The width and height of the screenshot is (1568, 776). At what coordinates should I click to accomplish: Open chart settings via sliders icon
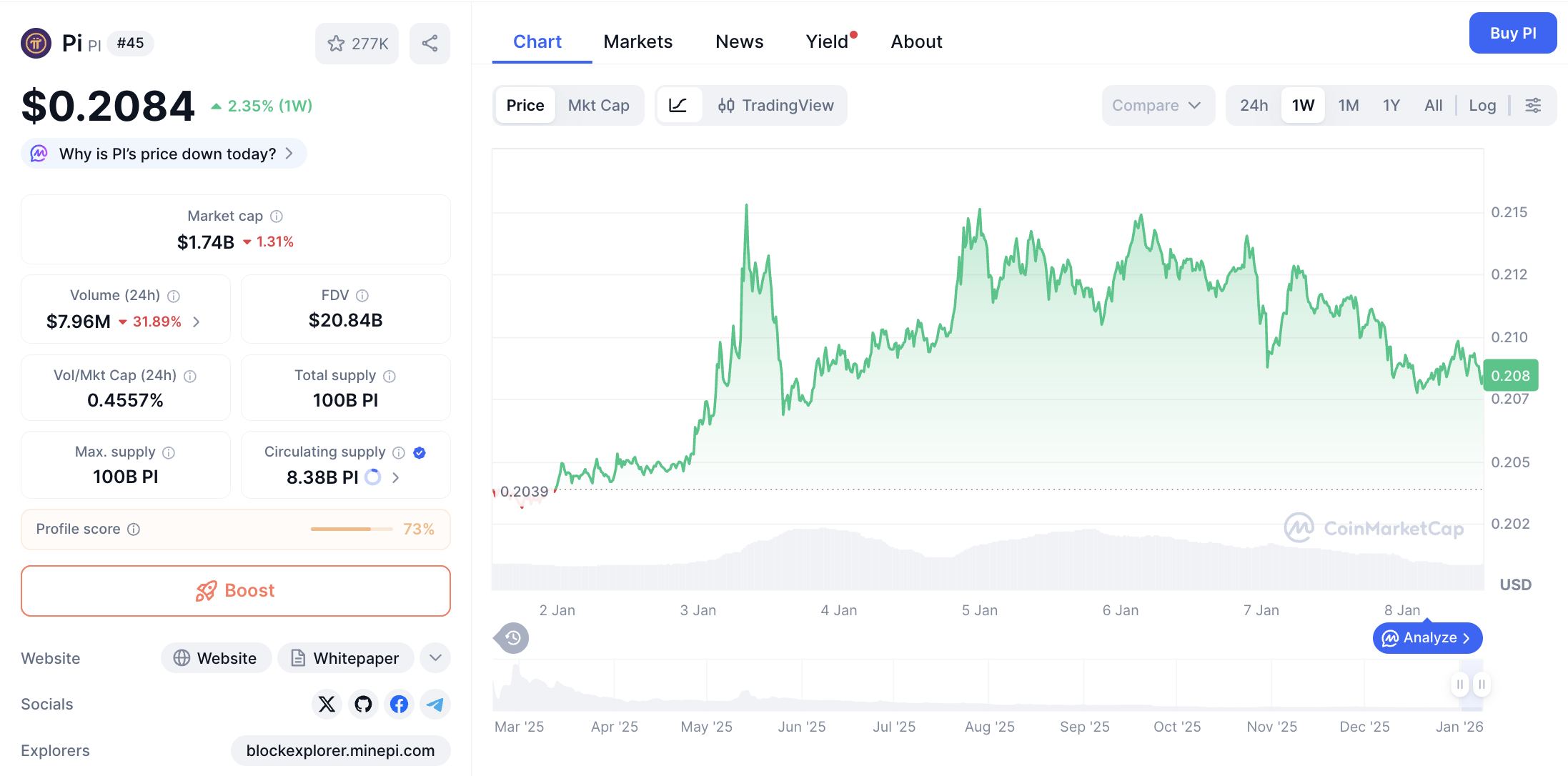pyautogui.click(x=1534, y=105)
